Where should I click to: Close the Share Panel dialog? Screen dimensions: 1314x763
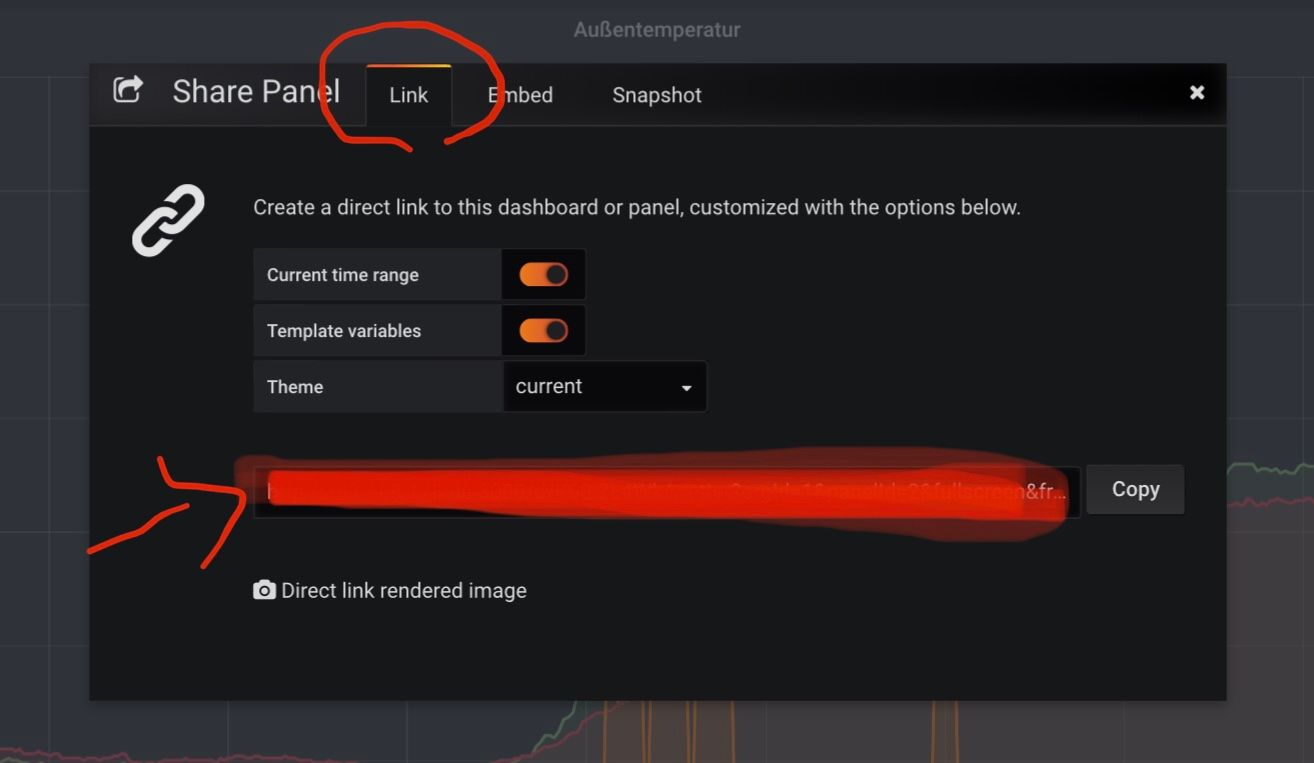coord(1197,93)
